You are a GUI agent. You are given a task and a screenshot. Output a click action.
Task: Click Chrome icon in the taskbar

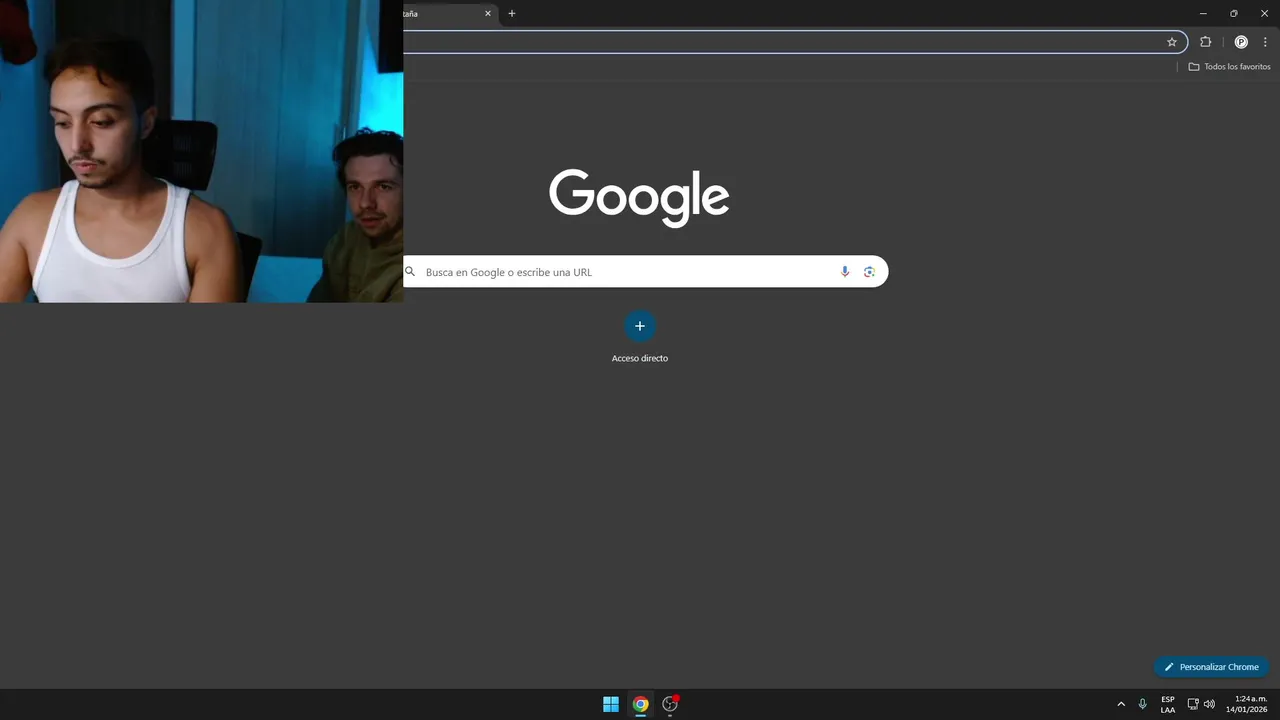(641, 704)
